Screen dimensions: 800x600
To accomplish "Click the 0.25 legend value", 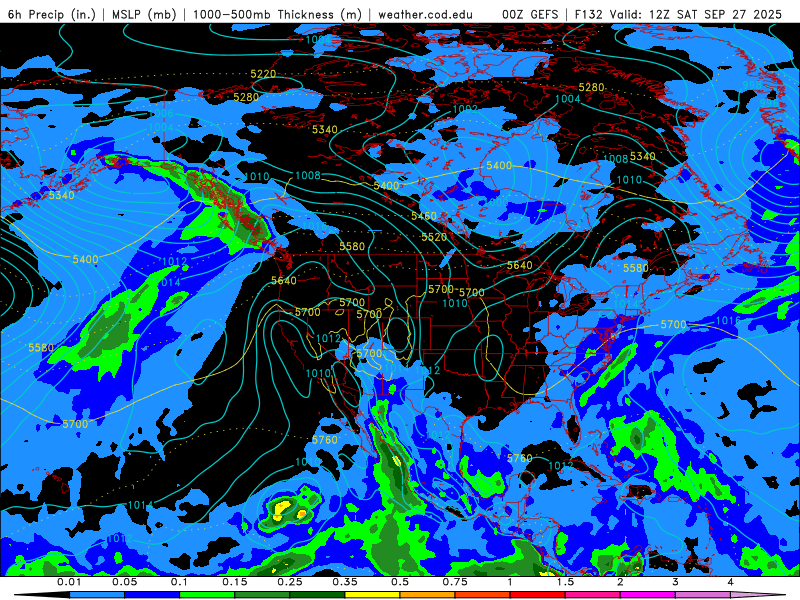I will pos(290,582).
